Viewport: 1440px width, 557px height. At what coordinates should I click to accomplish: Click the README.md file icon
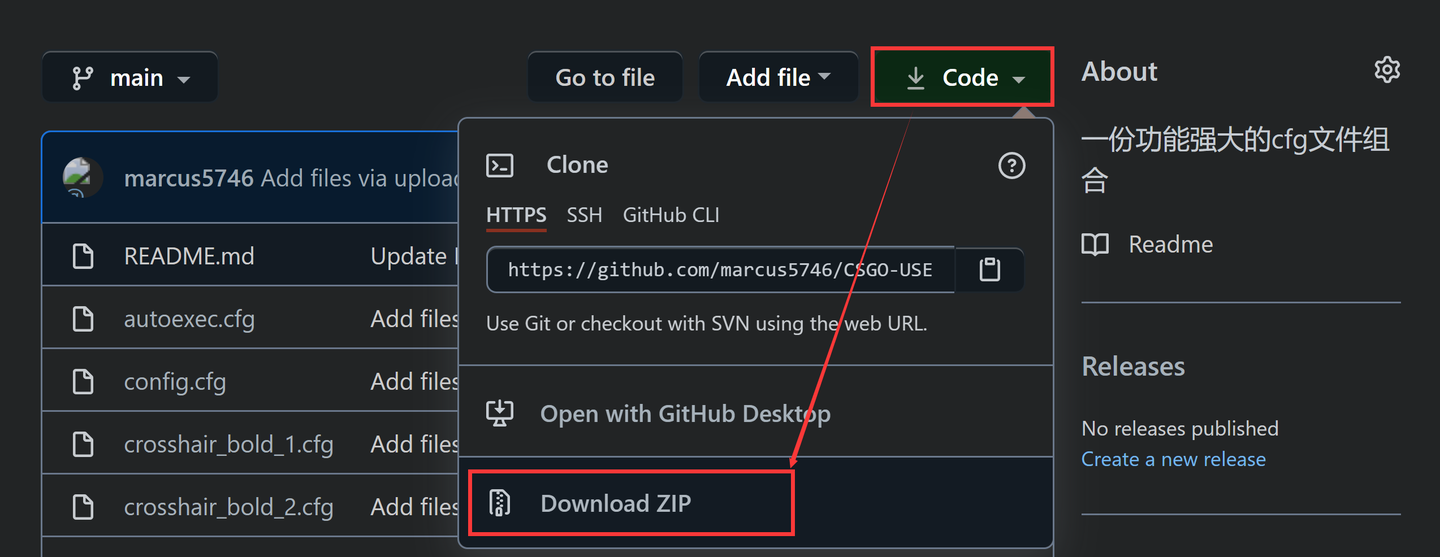83,257
